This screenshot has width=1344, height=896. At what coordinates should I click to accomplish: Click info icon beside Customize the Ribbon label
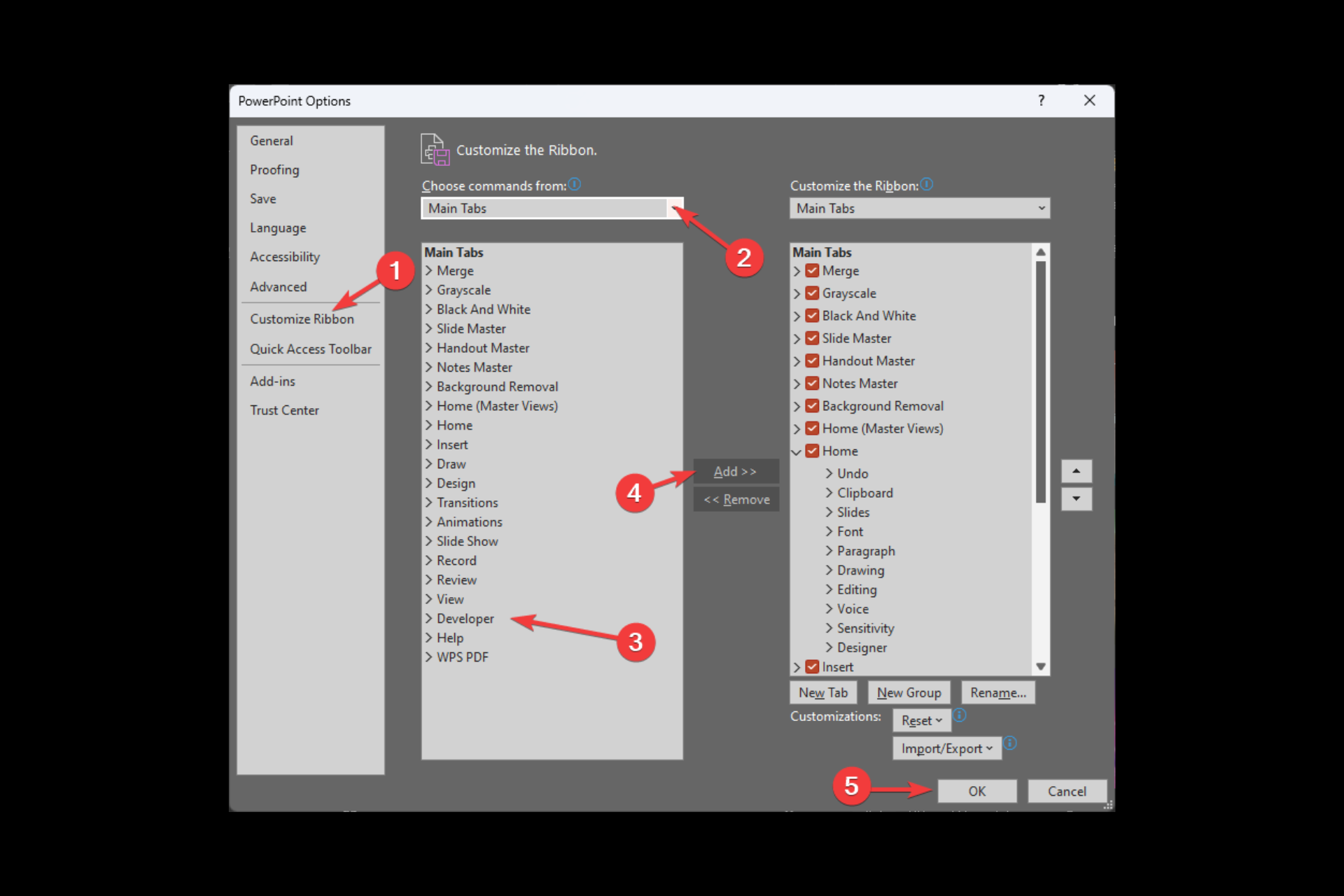927,184
